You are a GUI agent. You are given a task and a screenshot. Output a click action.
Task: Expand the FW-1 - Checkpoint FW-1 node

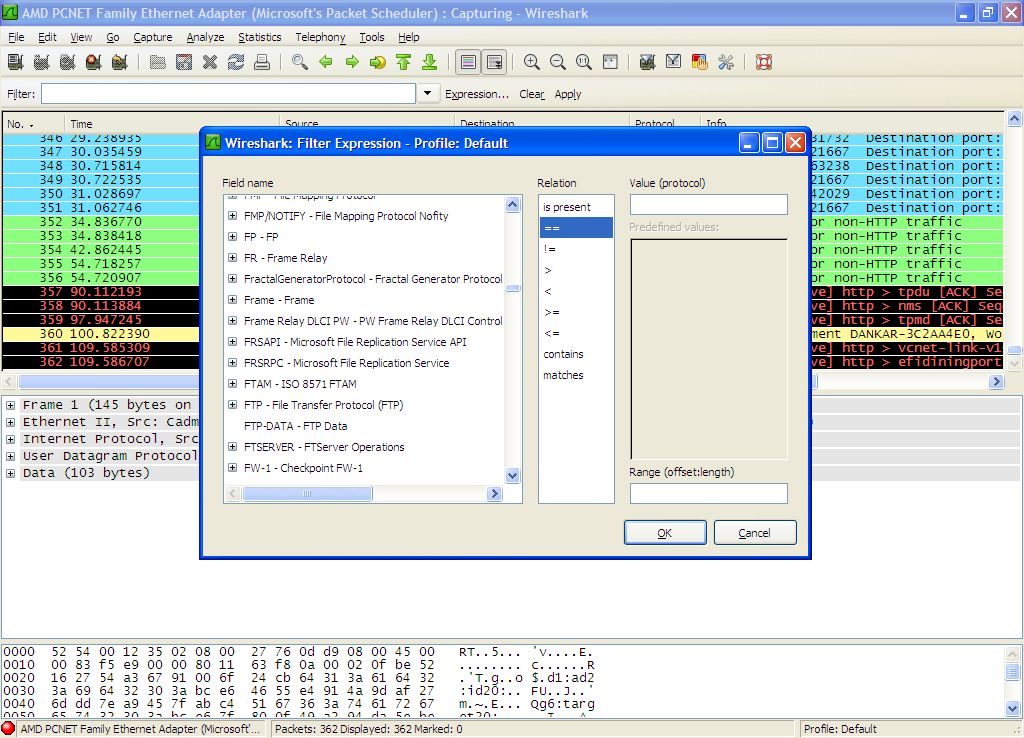tap(232, 468)
